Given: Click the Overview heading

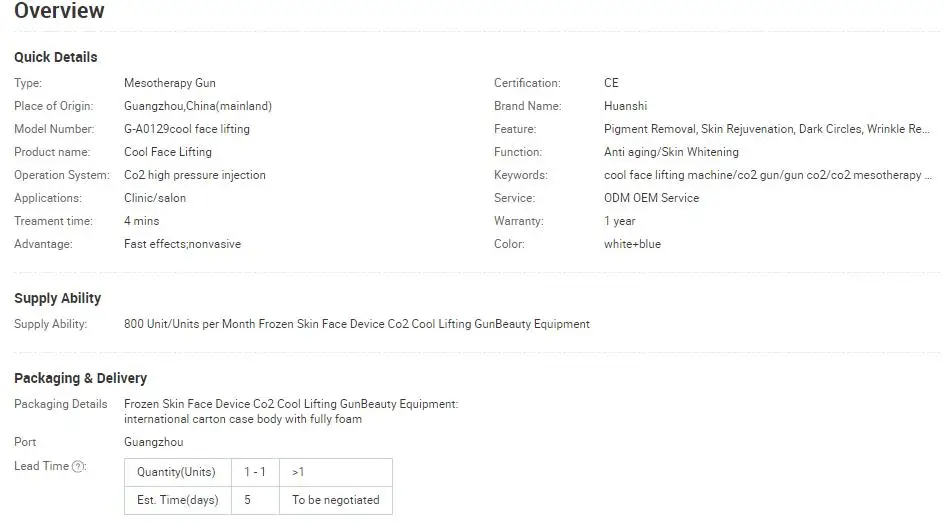Looking at the screenshot, I should [x=59, y=10].
